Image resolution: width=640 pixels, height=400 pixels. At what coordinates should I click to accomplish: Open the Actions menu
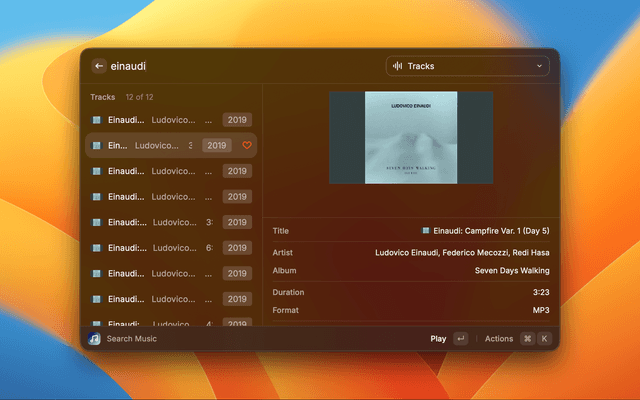coord(498,338)
